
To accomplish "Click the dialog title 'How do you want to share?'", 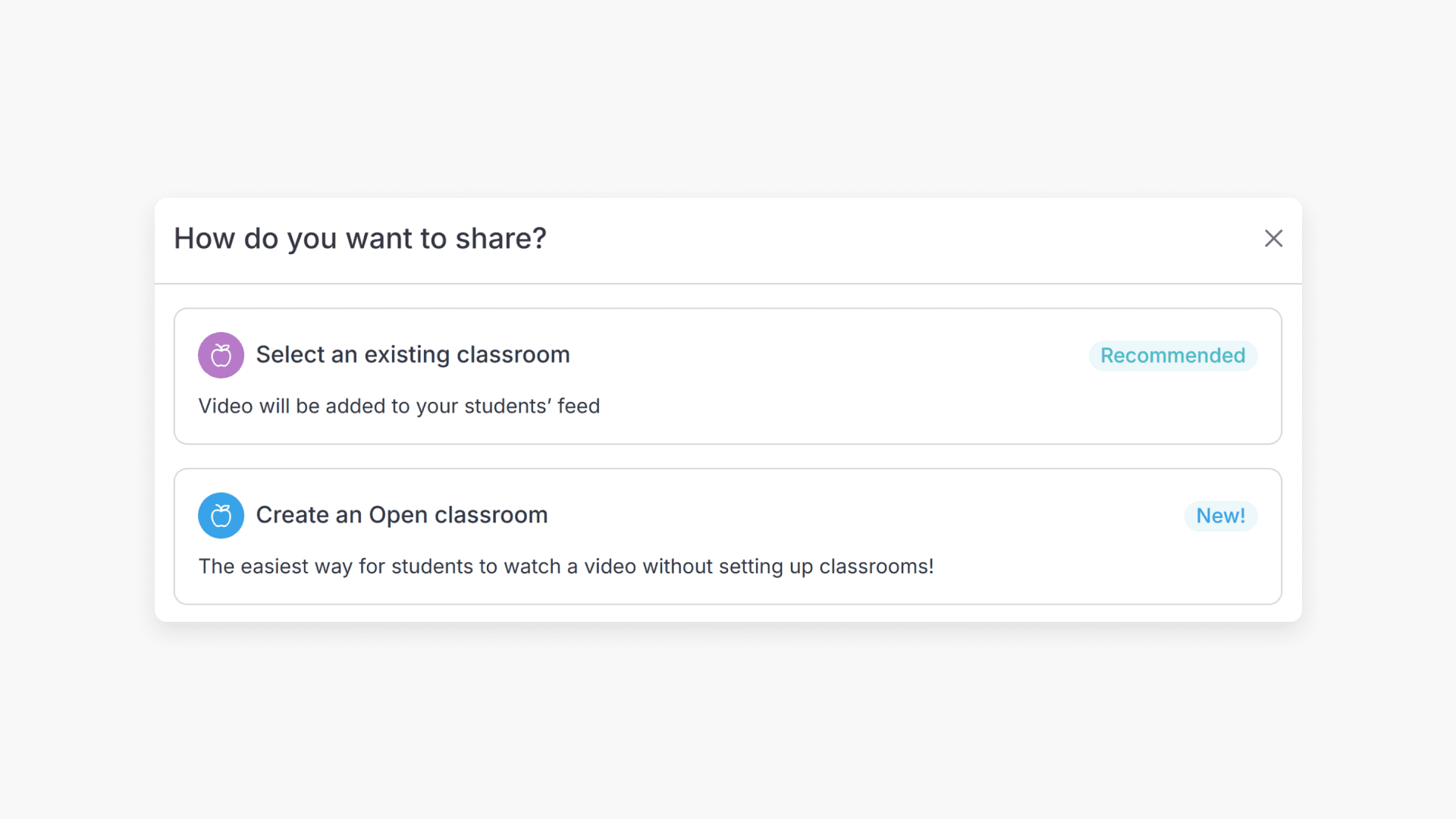I will coord(359,238).
